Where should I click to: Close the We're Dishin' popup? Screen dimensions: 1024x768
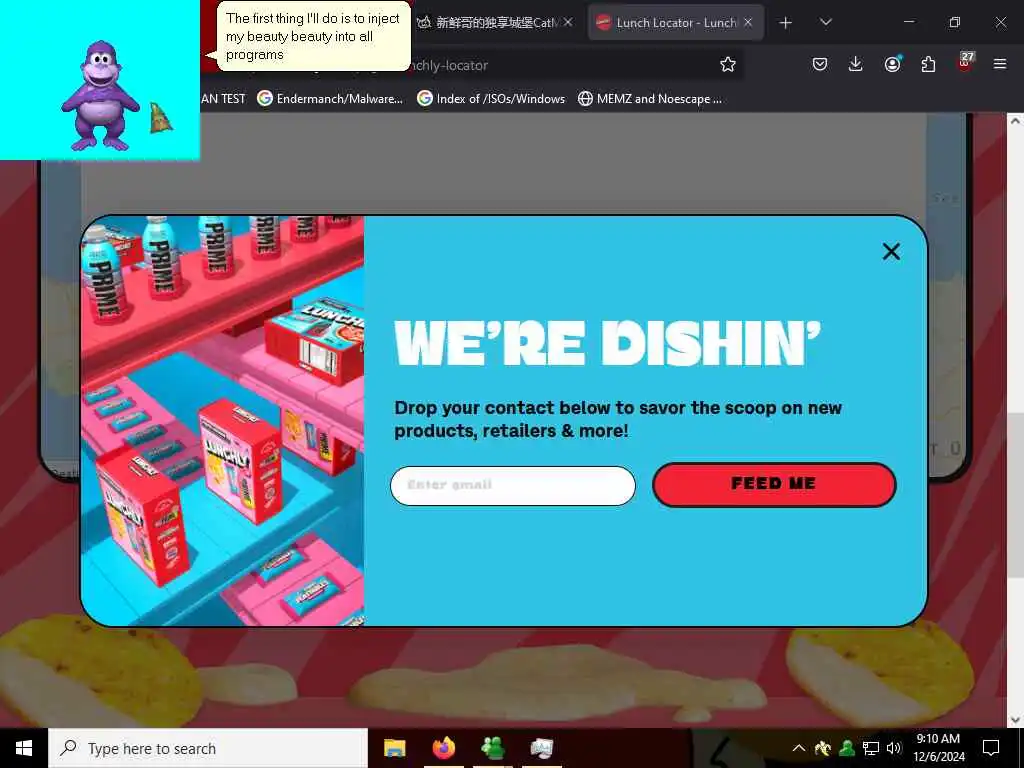click(891, 251)
